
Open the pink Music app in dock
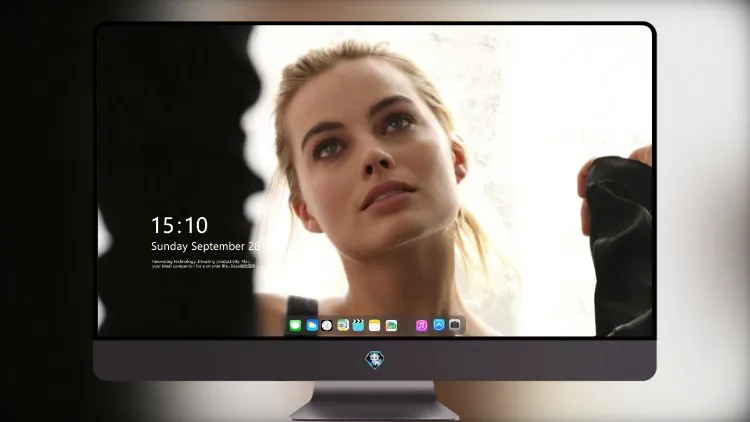point(421,325)
